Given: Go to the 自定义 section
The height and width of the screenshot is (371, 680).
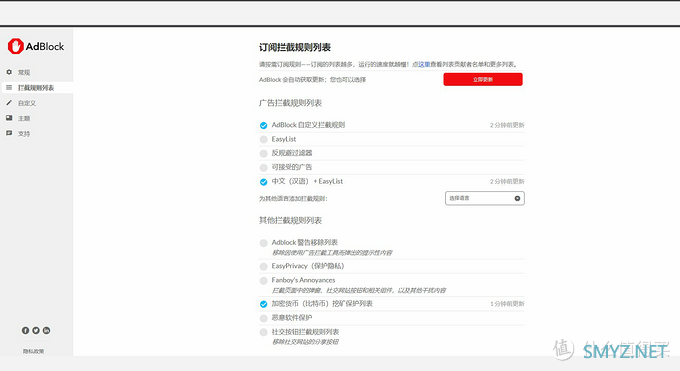Looking at the screenshot, I should coord(27,103).
